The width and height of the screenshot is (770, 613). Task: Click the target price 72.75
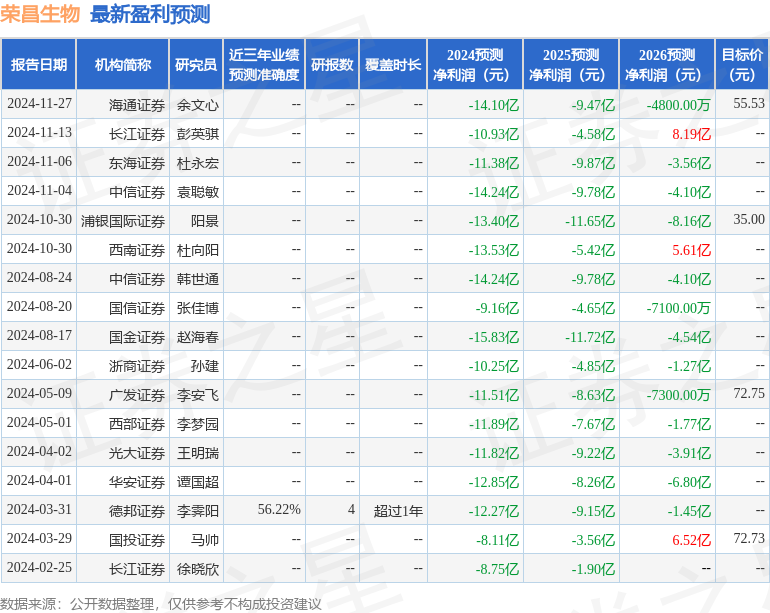pos(749,393)
